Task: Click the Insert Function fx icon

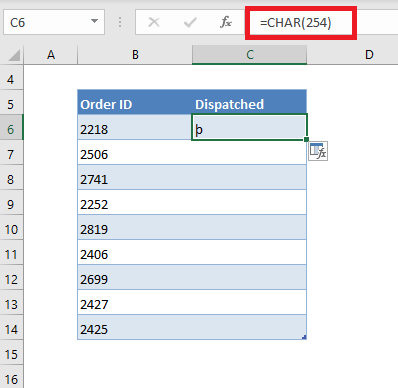Action: point(226,22)
